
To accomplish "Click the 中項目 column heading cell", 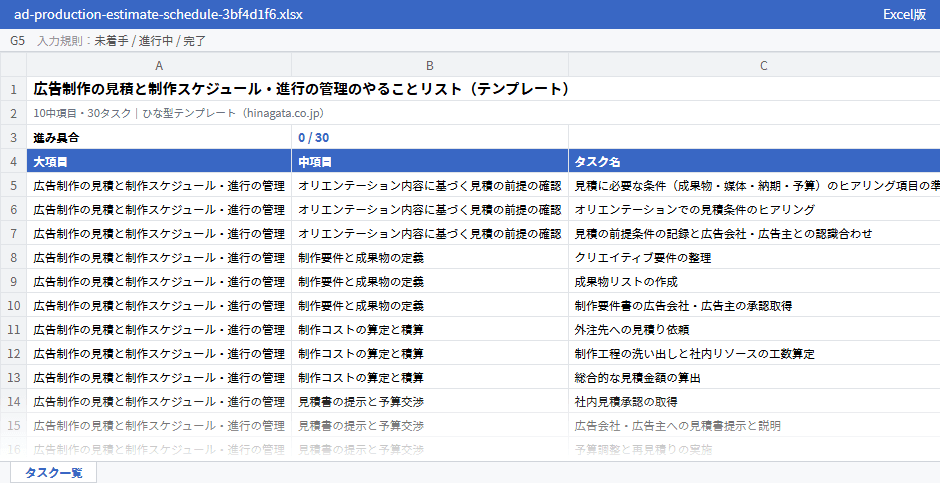I will [x=430, y=162].
